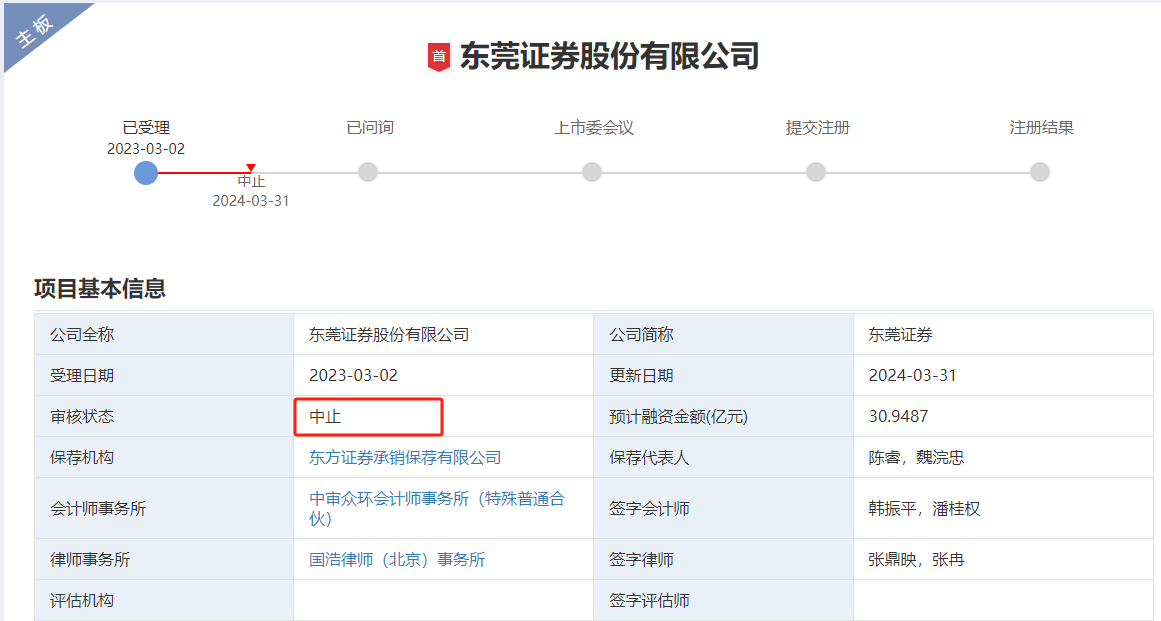This screenshot has height=621, width=1161.
Task: Click the 项目基本信息 section heading
Action: click(x=100, y=289)
